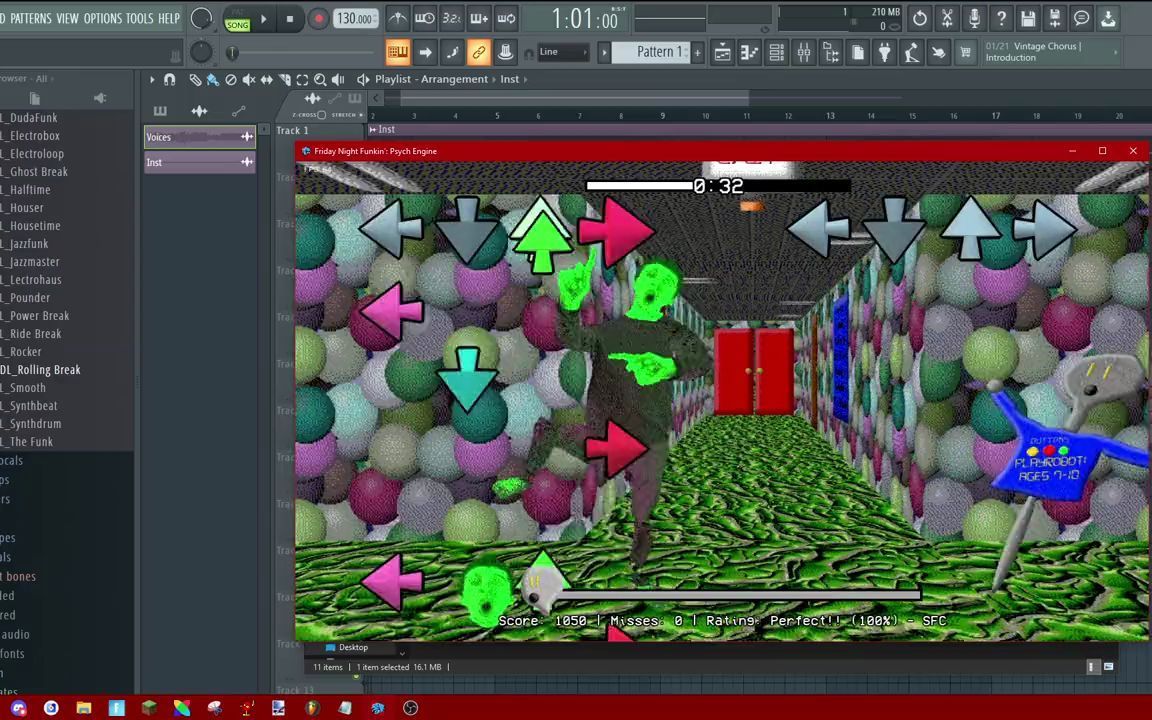1152x720 pixels.
Task: Open the chat bubble icon
Action: [x=1081, y=18]
